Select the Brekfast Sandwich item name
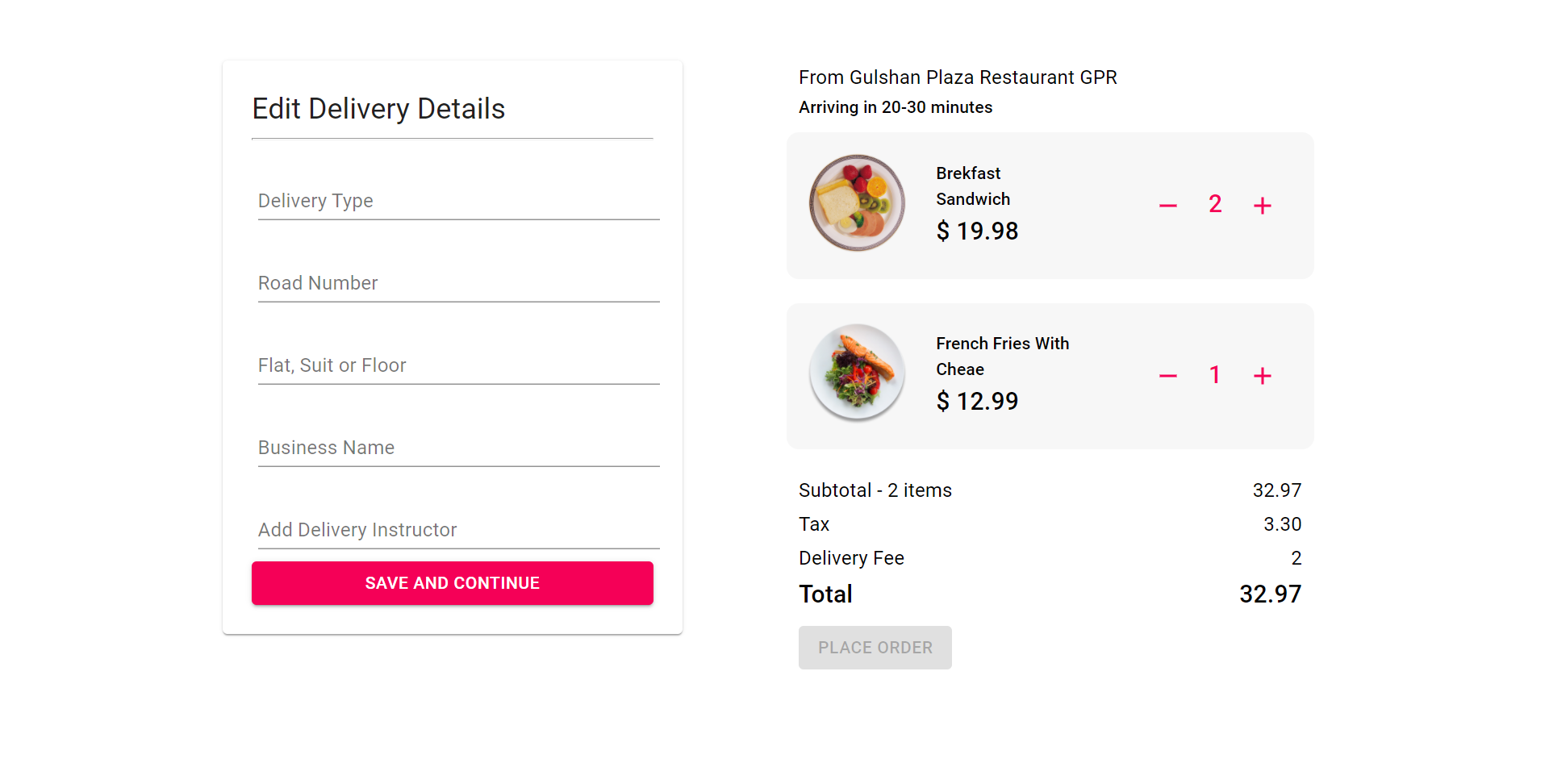 973,186
